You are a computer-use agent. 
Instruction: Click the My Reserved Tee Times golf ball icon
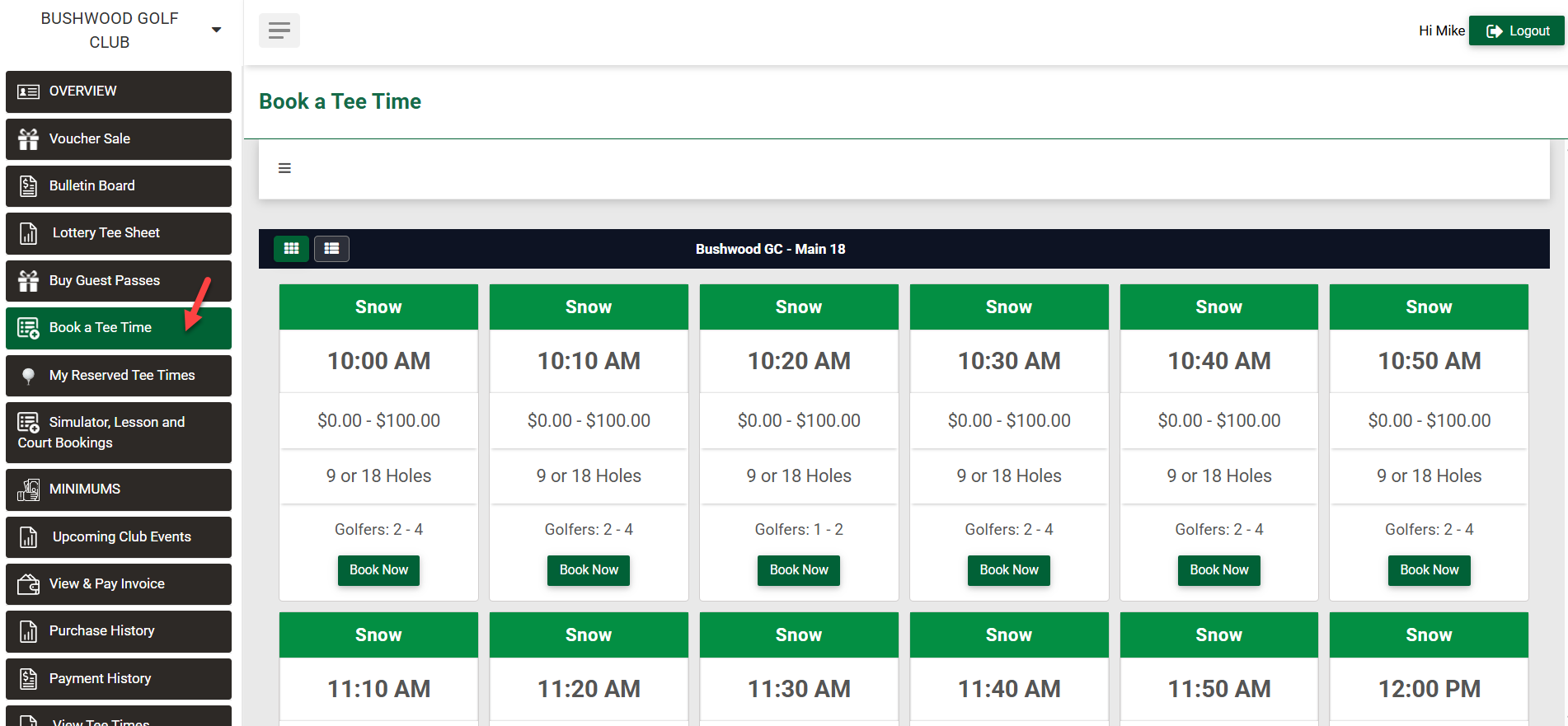(x=29, y=376)
